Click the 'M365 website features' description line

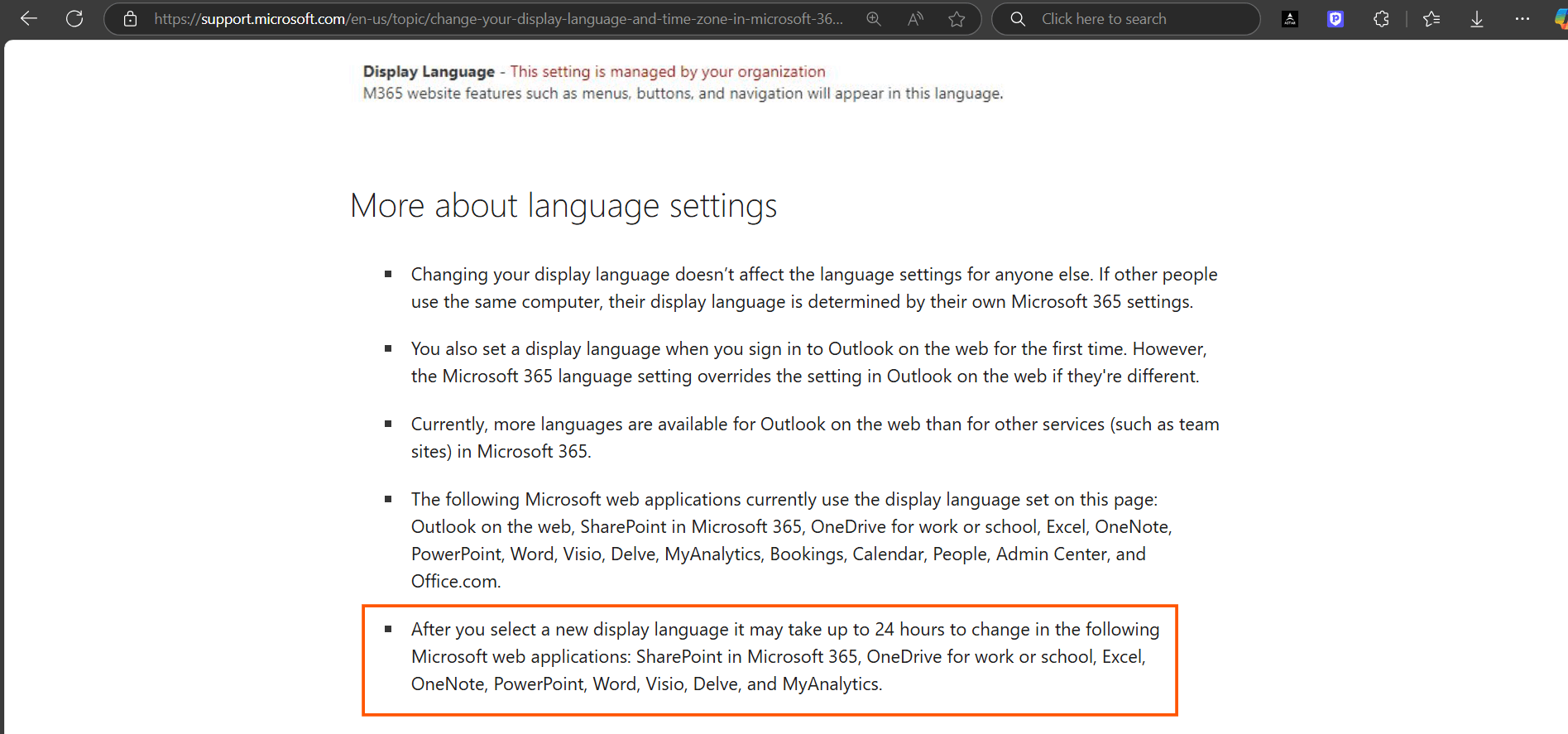click(x=683, y=94)
